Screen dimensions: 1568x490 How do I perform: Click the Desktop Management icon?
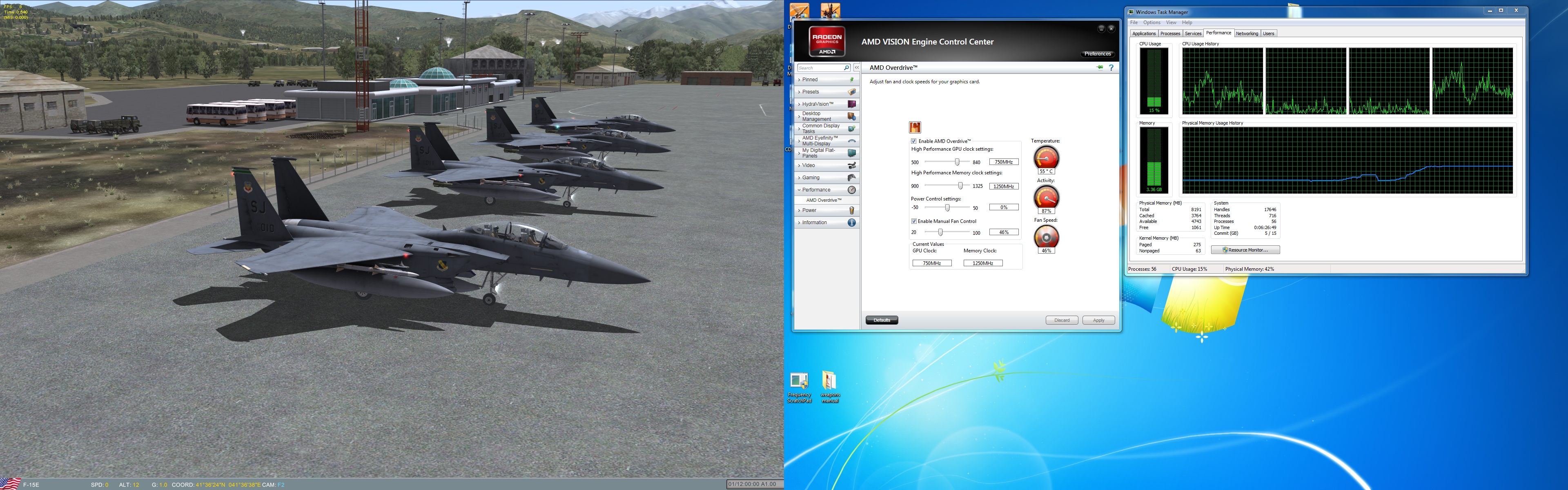coord(851,116)
